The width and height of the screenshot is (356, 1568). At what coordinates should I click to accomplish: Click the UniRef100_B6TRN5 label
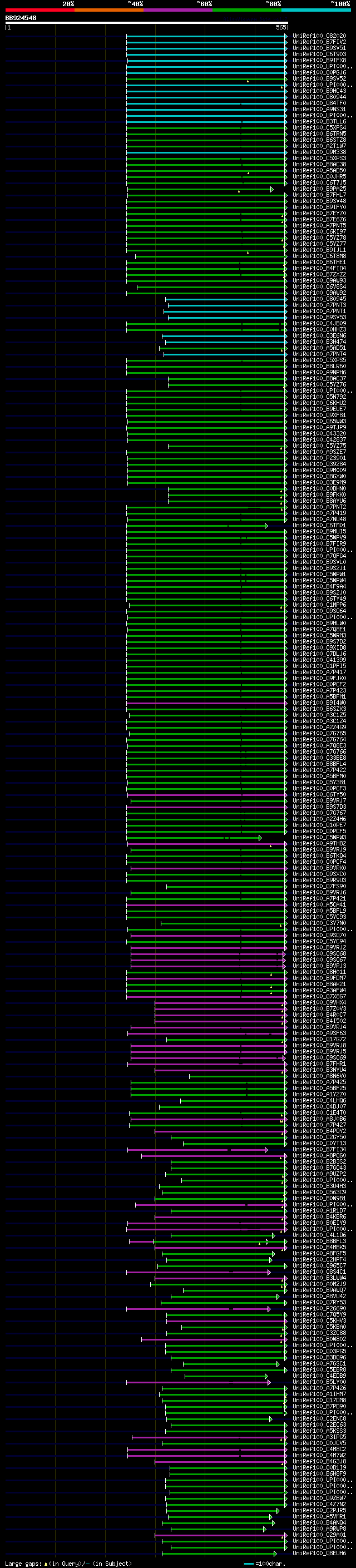coord(319,134)
